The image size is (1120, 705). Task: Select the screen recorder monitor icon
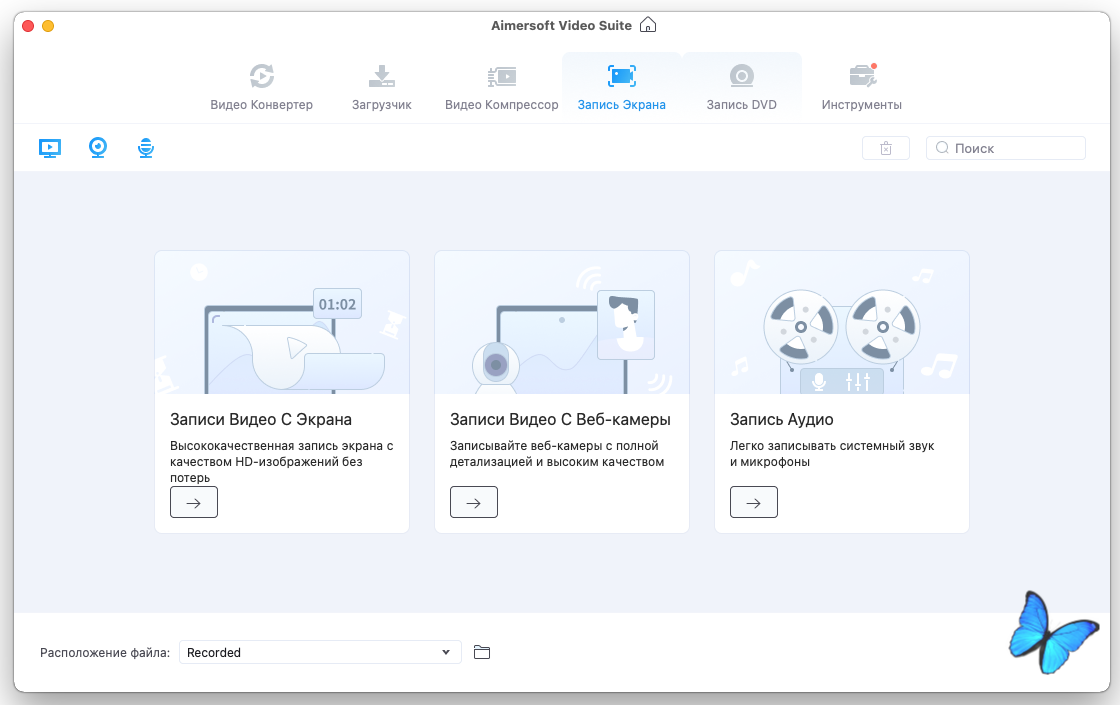pos(50,148)
